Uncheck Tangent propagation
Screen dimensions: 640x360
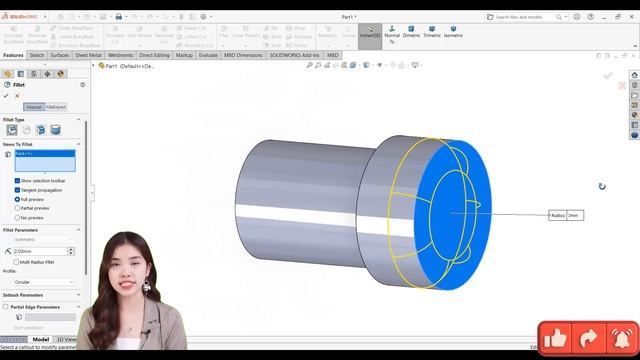[x=17, y=190]
